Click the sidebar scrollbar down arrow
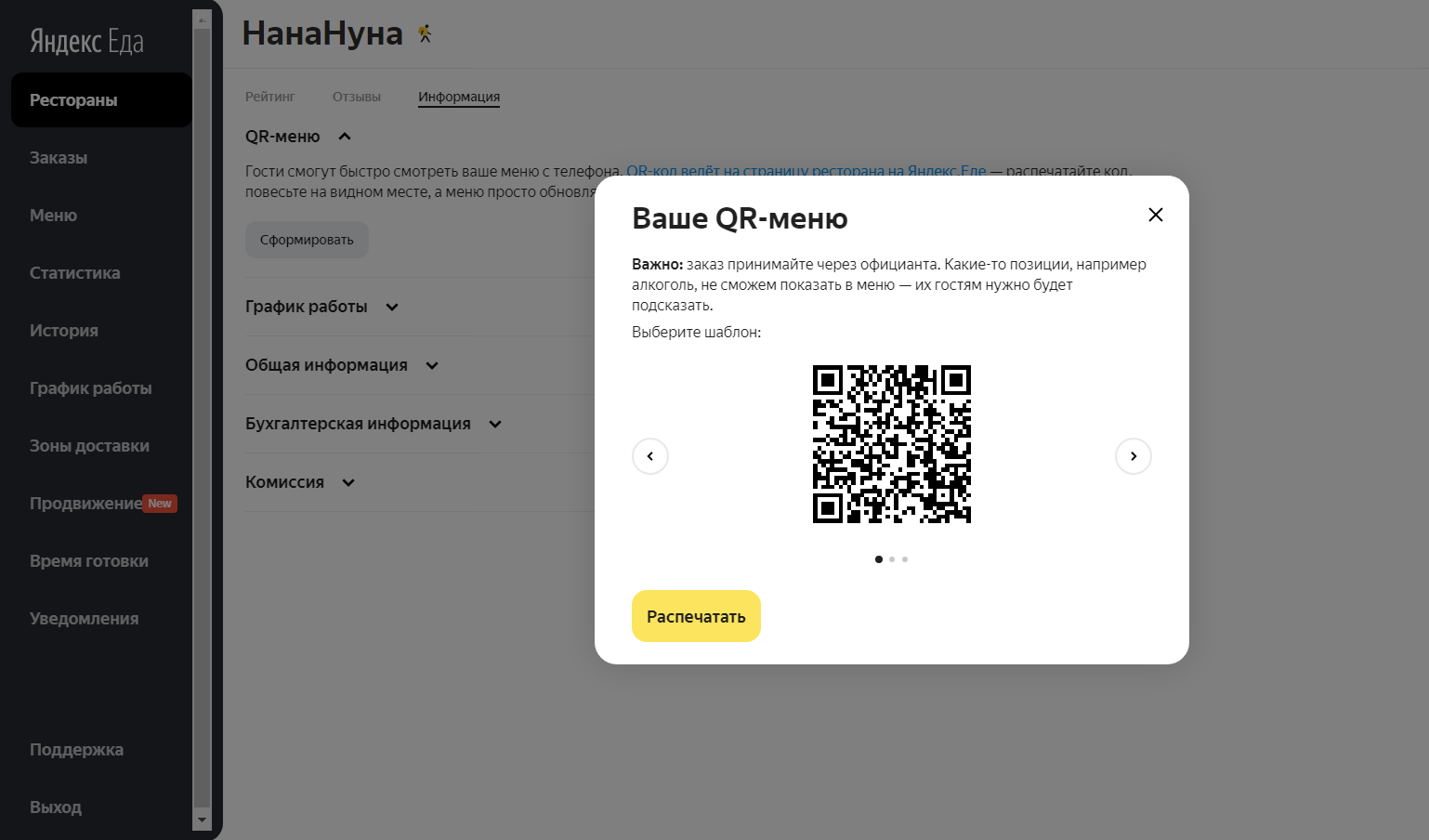Image resolution: width=1429 pixels, height=840 pixels. (x=202, y=820)
